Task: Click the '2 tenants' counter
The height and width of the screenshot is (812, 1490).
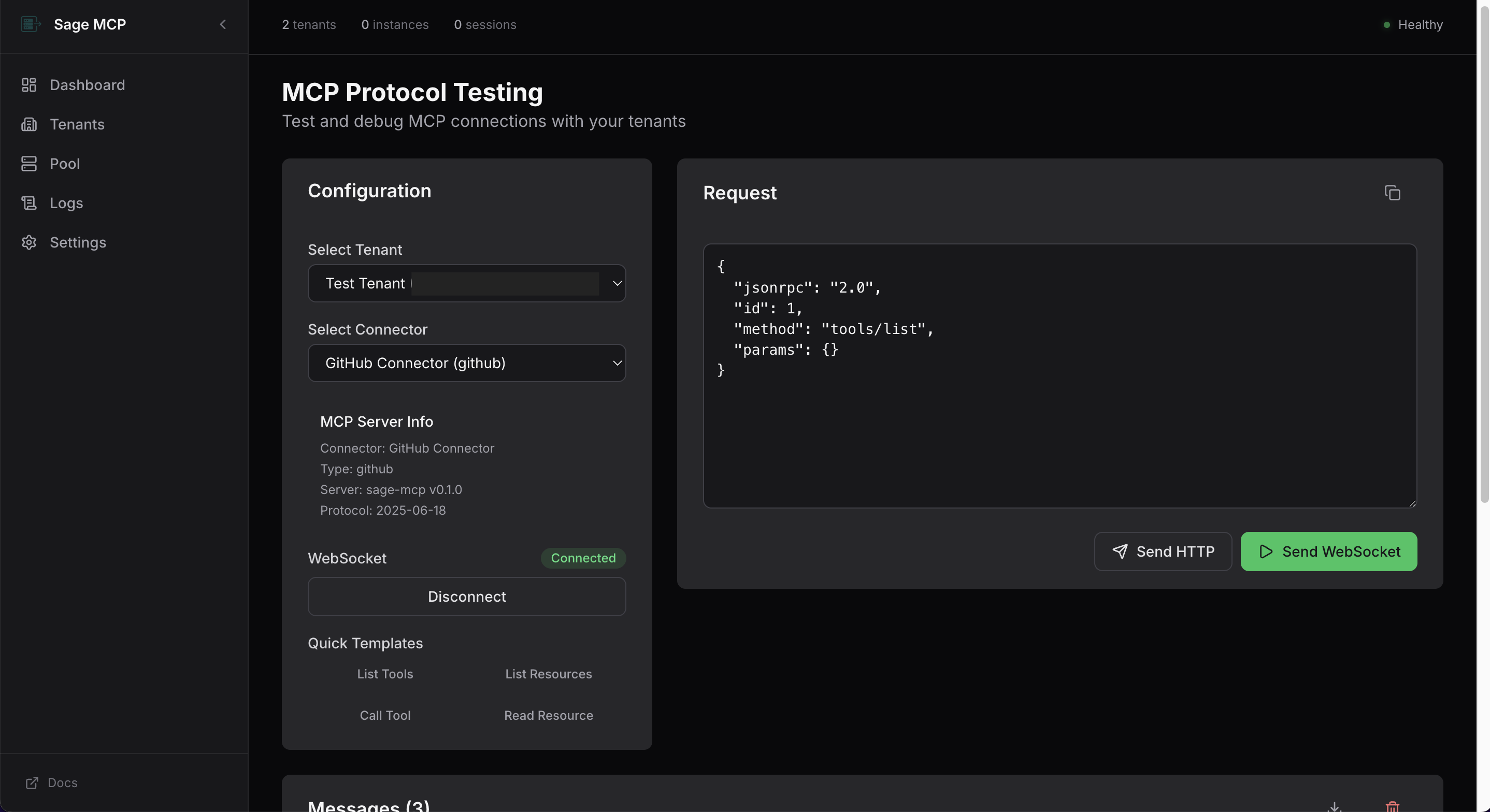Action: point(309,25)
